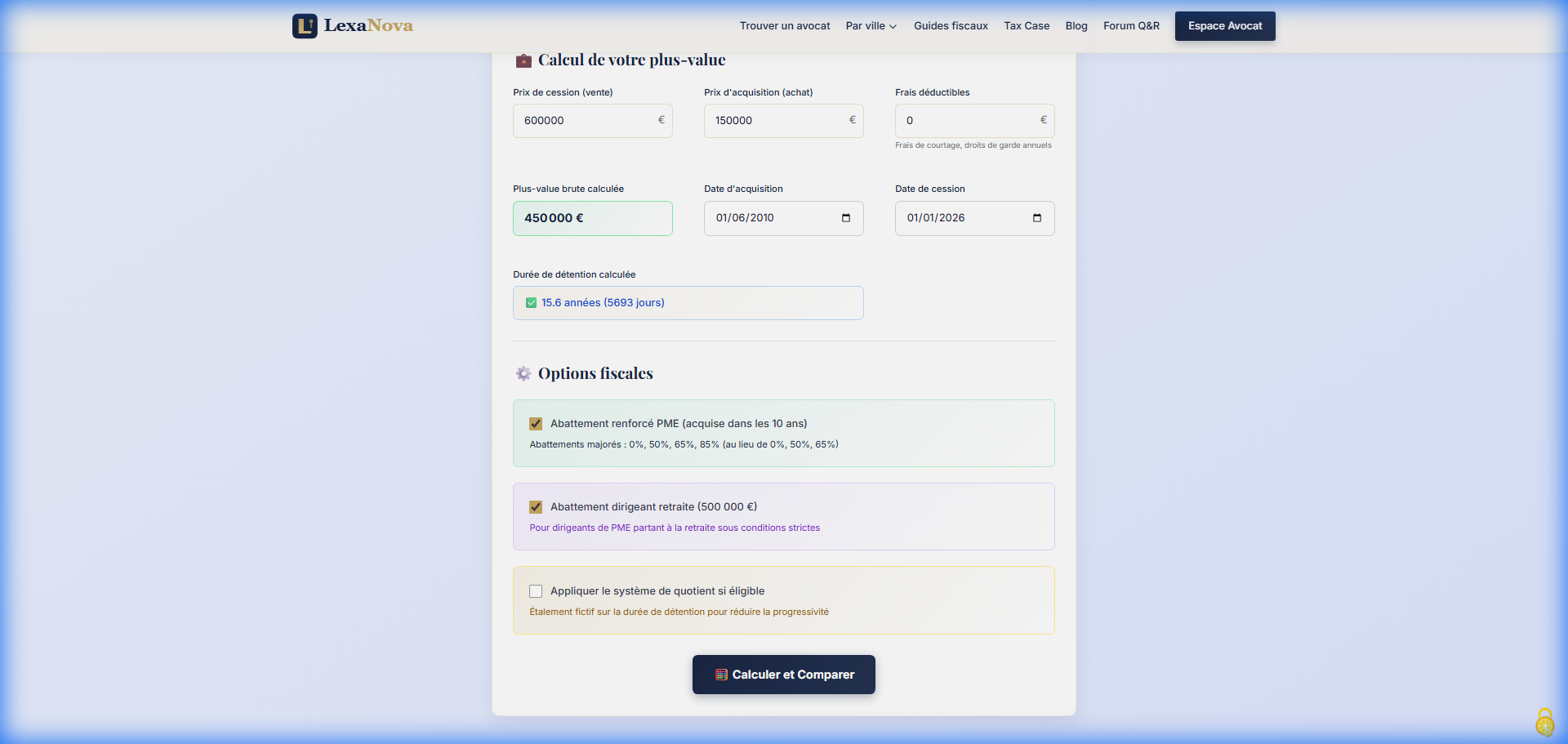Image resolution: width=1568 pixels, height=744 pixels.
Task: Open calendar picker for Date de cession
Action: (1037, 218)
